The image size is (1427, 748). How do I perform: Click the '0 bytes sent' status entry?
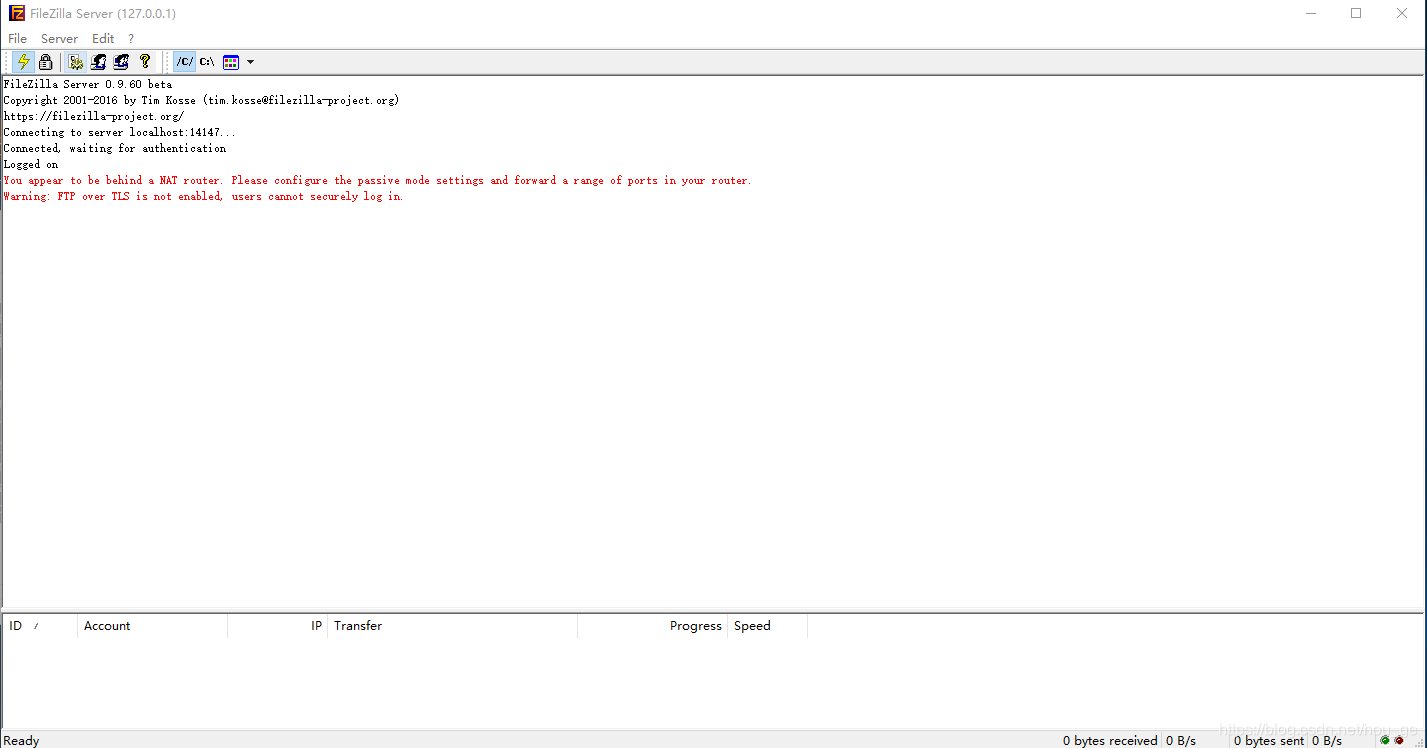pos(1268,741)
